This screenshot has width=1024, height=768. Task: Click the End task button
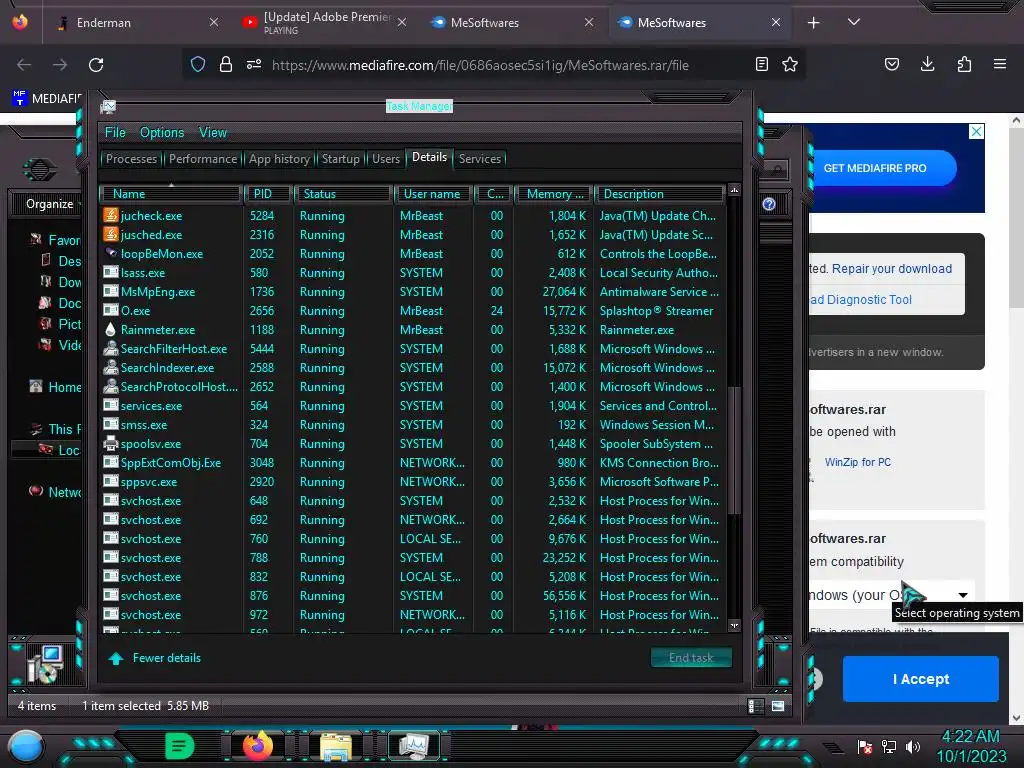(x=691, y=658)
